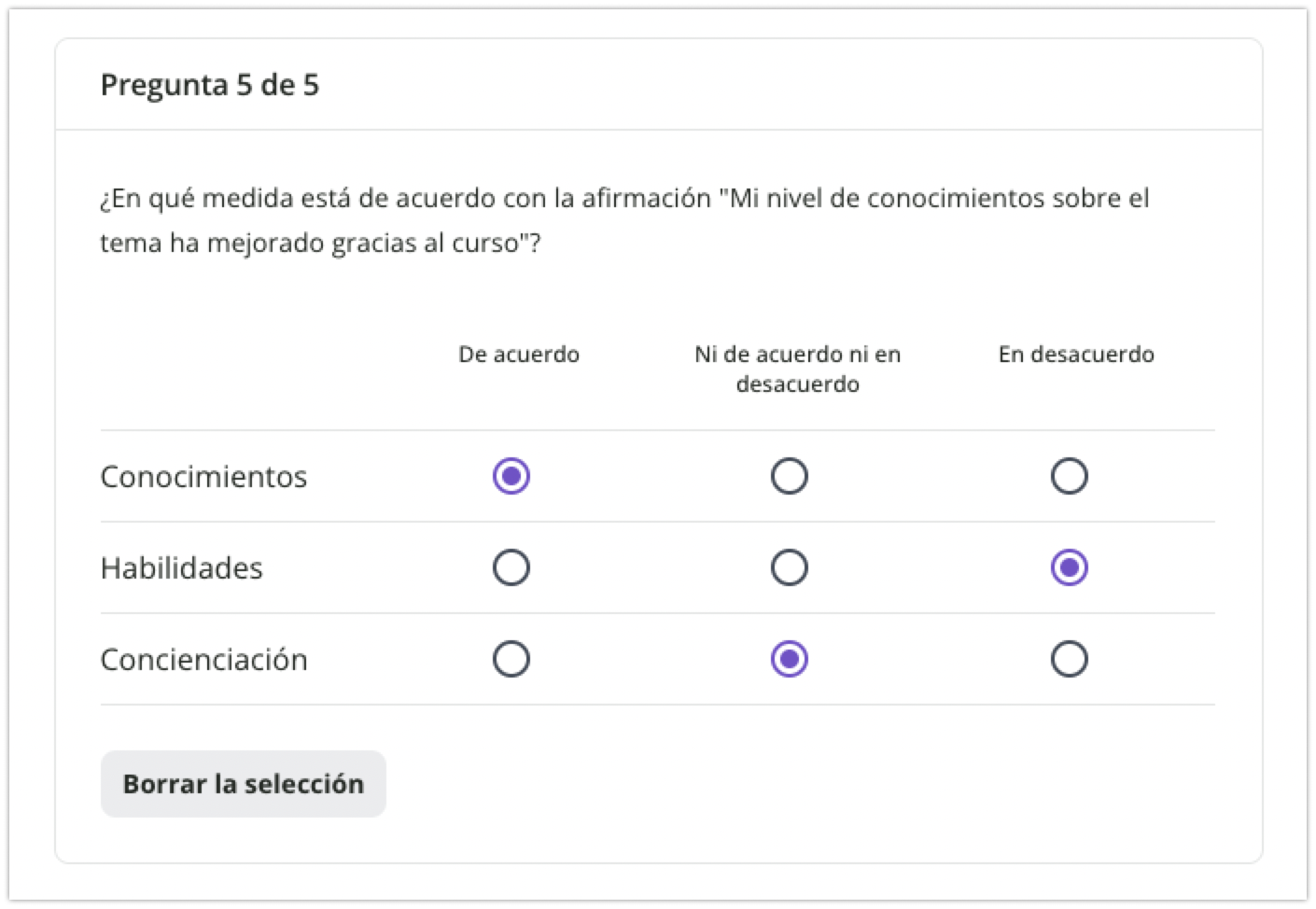Click the "Pregunta 5 de 5" header
This screenshot has height=909, width=1316.
210,85
